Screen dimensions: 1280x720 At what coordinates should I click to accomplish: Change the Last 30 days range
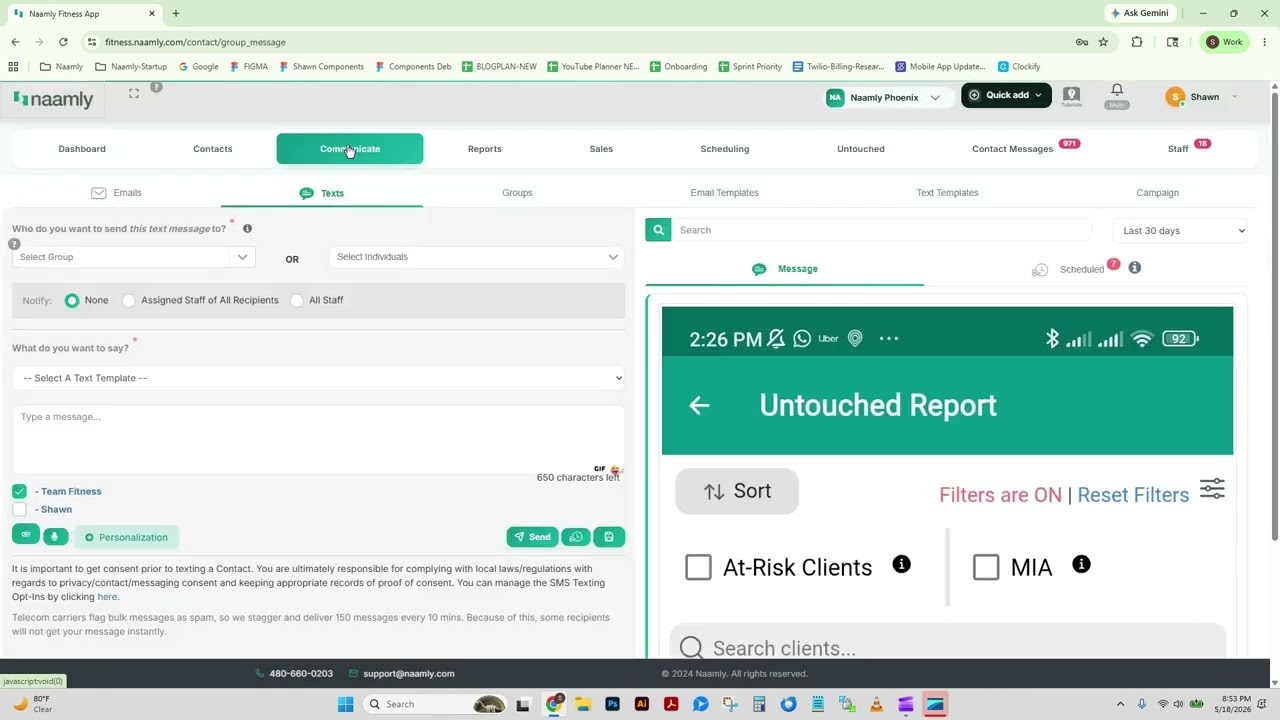pos(1180,231)
